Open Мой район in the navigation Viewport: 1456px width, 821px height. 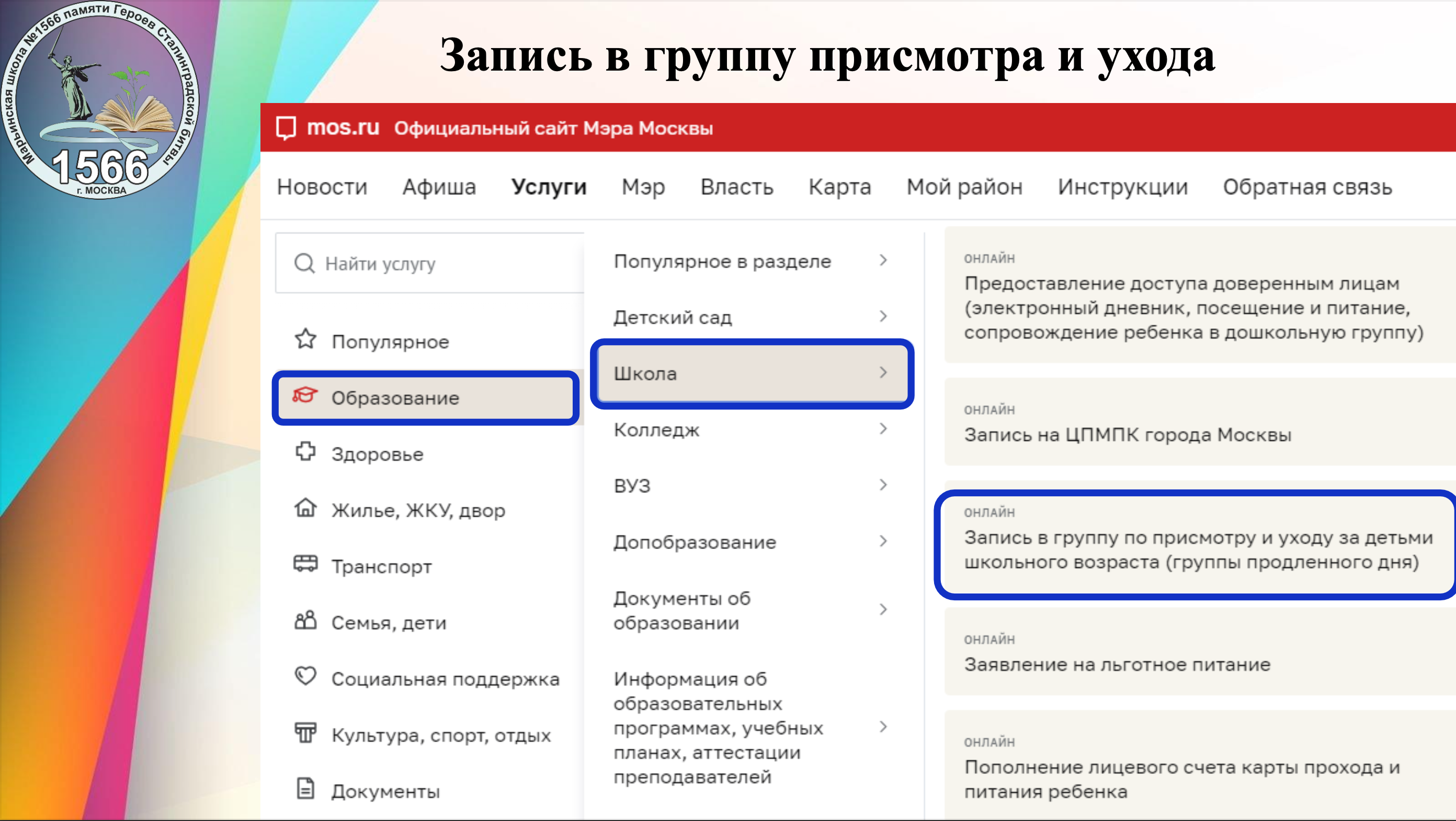(x=964, y=187)
